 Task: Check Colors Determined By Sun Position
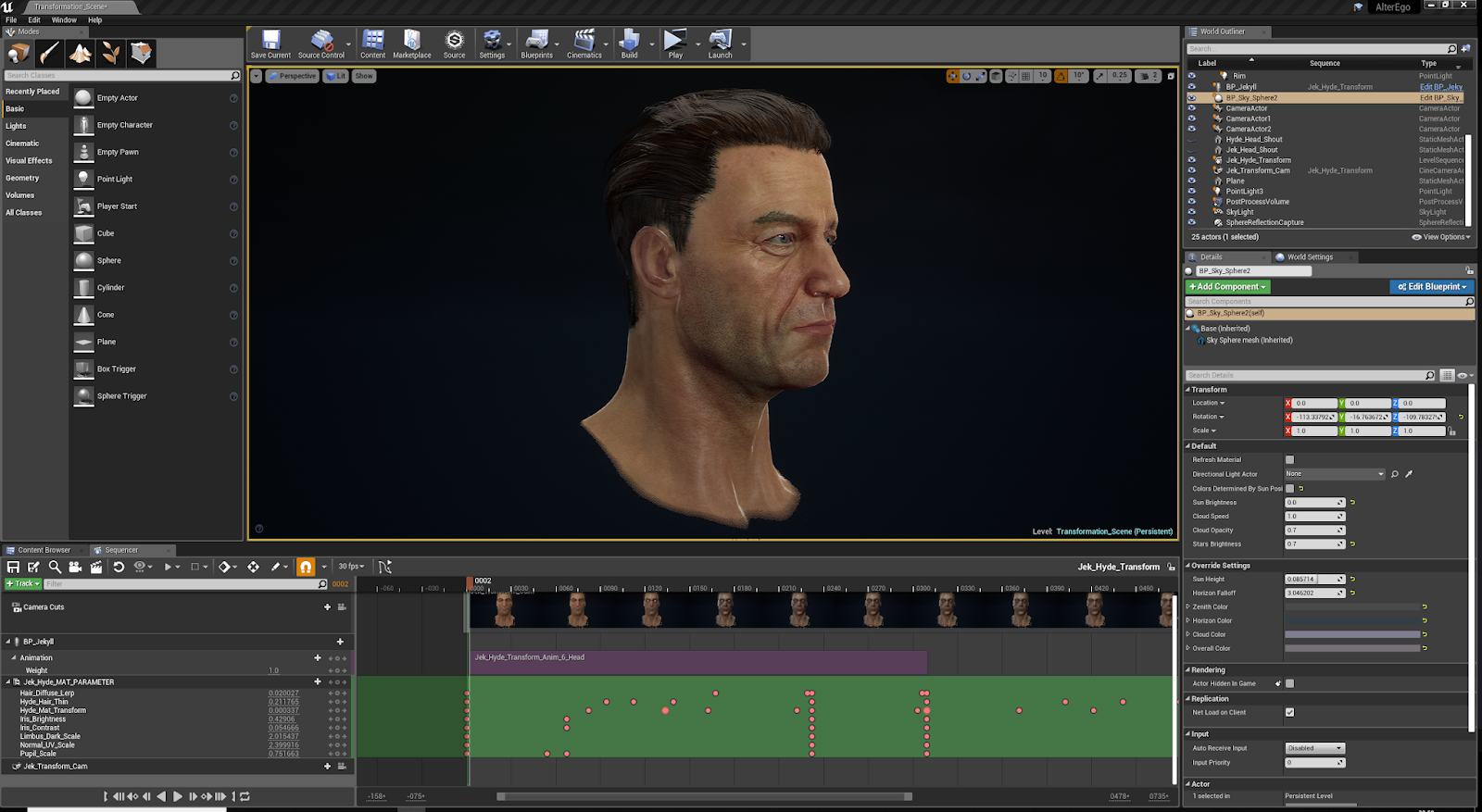1289,488
